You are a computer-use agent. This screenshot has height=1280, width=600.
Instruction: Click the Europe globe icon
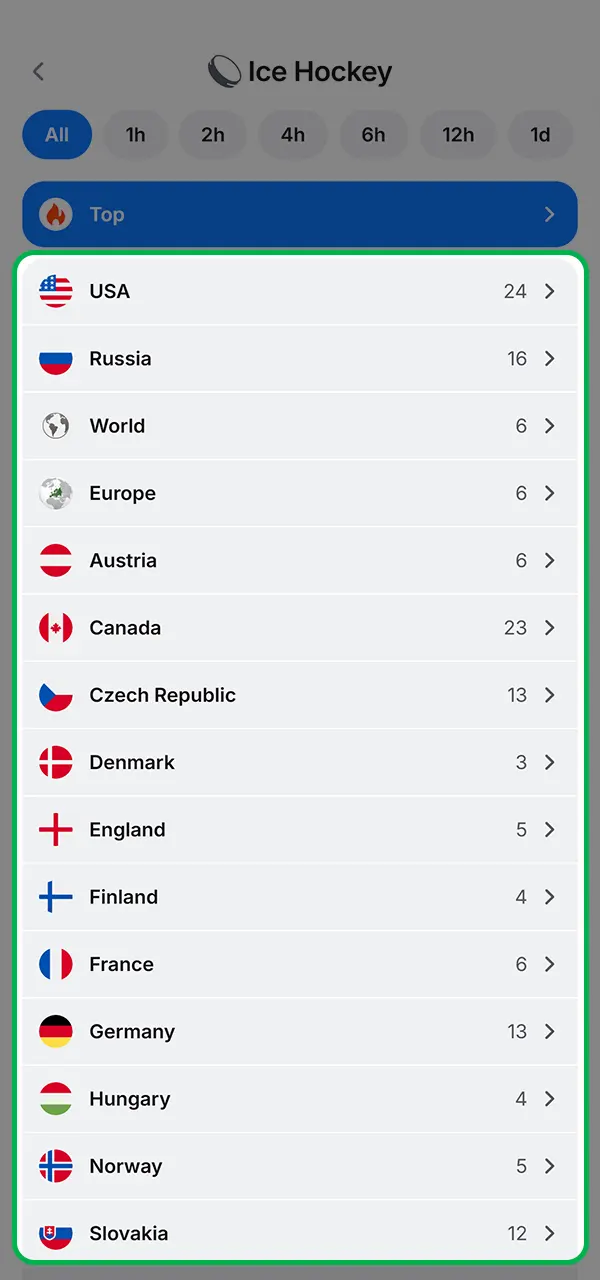click(x=56, y=493)
